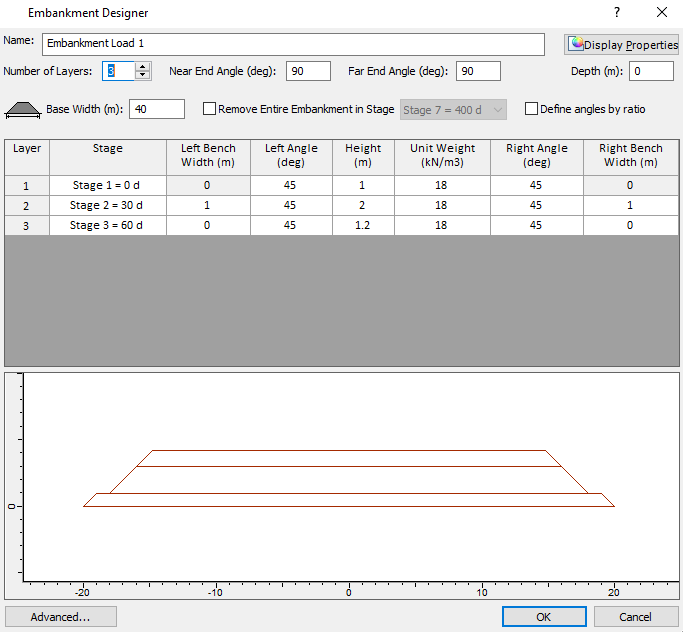
Task: Click layer 3 Unit Weight cell 18
Action: pos(442,225)
